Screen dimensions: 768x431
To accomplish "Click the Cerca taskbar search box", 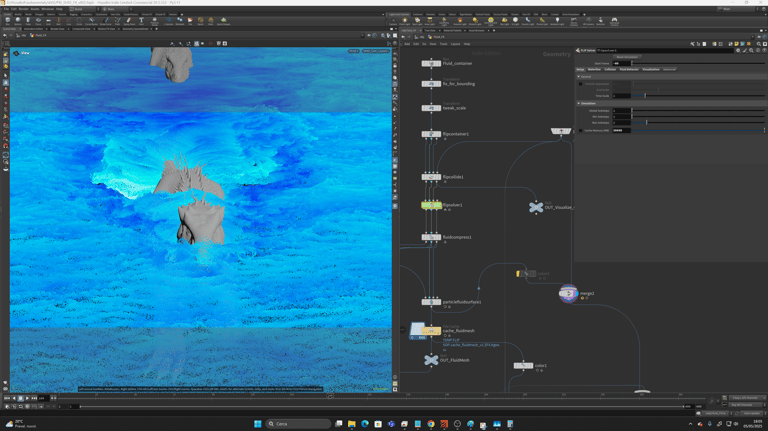I will click(299, 424).
